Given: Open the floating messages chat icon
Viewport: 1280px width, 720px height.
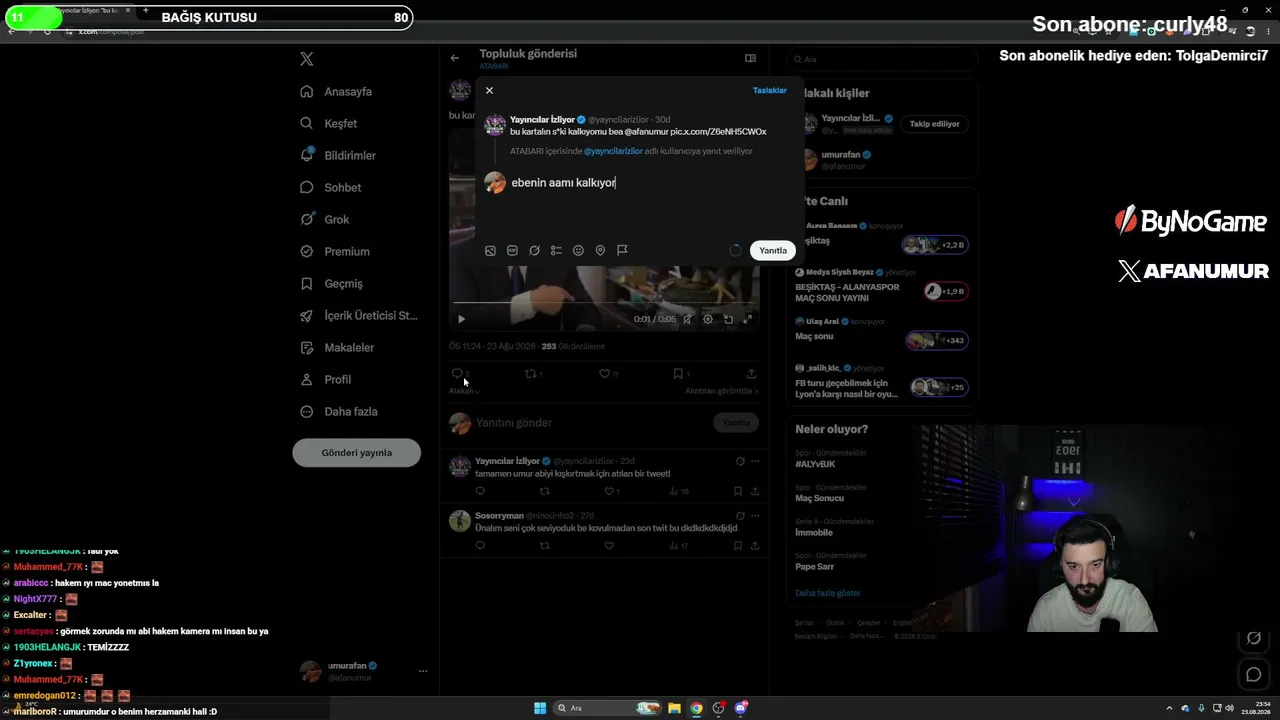Looking at the screenshot, I should click(1253, 675).
